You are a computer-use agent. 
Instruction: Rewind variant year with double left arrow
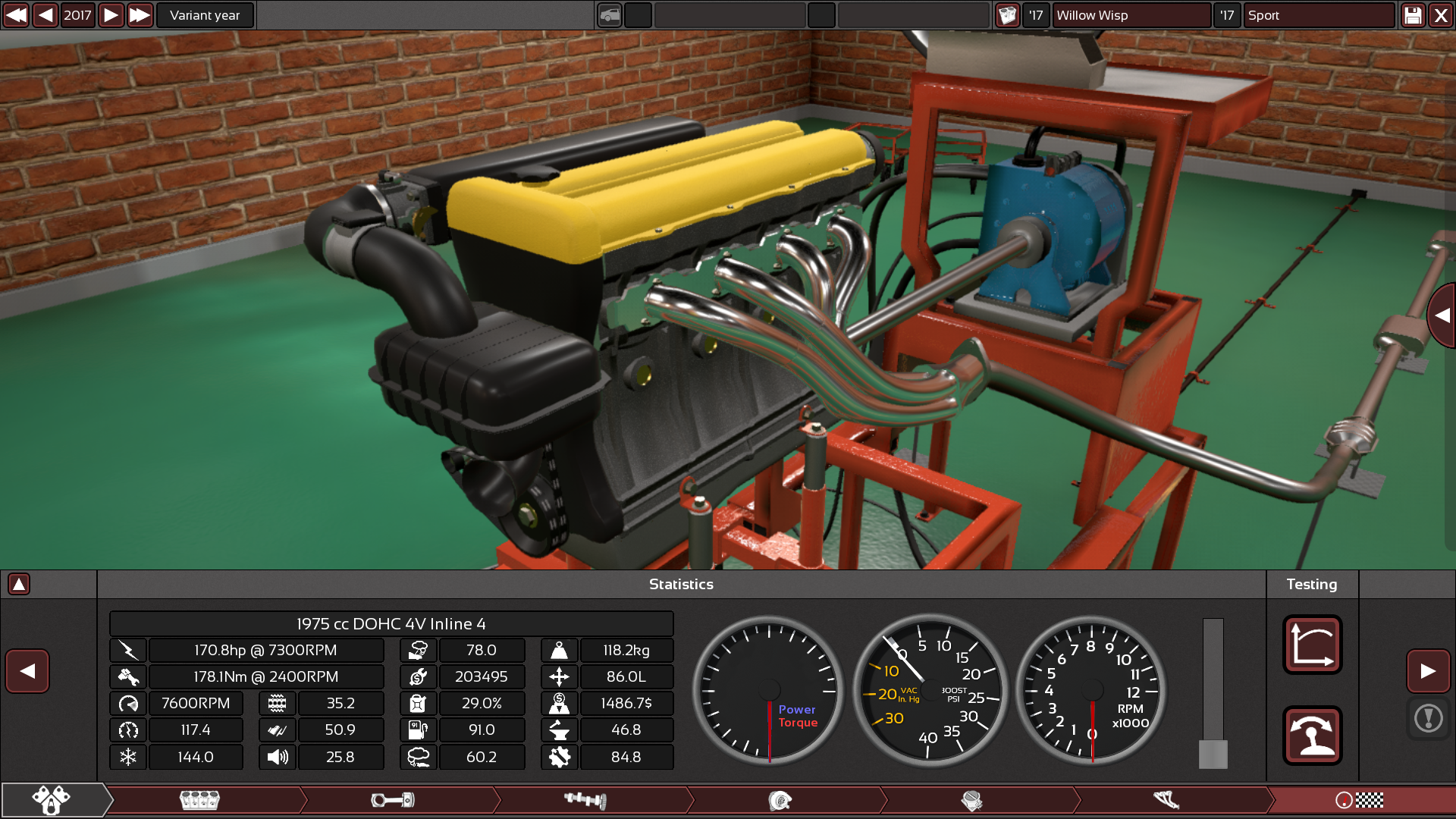(x=16, y=15)
